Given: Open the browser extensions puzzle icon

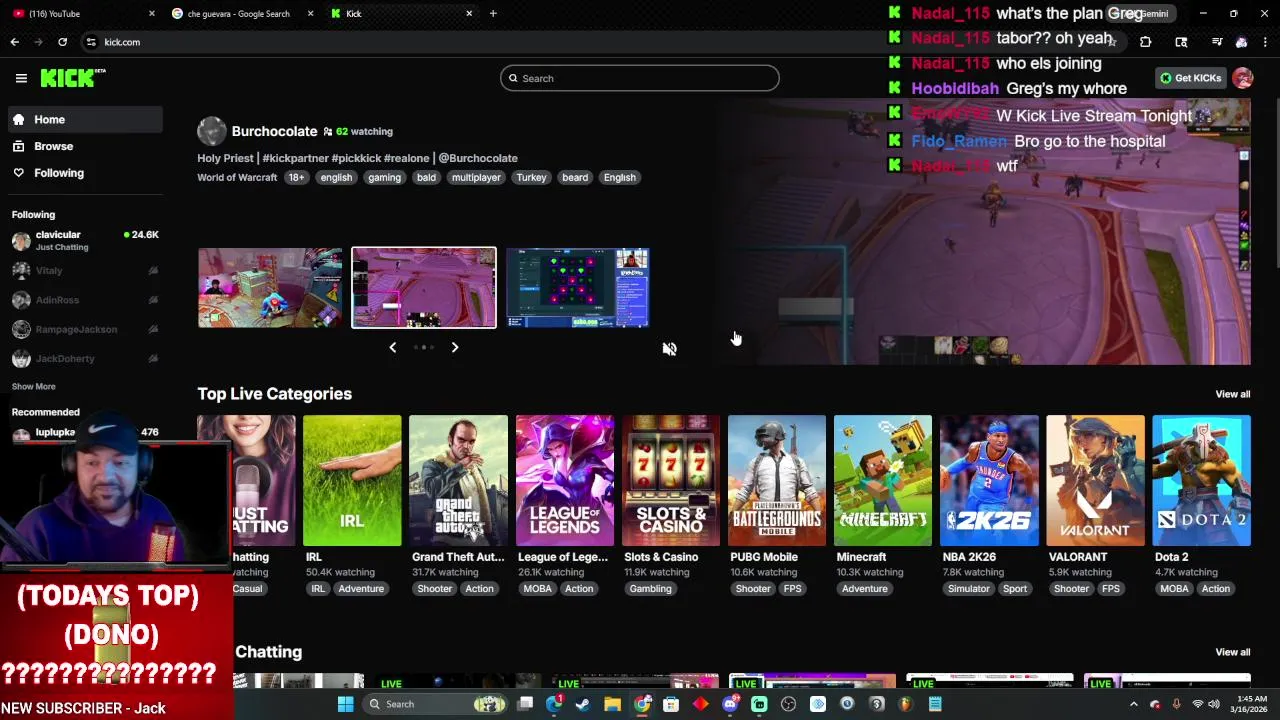Looking at the screenshot, I should point(1145,42).
